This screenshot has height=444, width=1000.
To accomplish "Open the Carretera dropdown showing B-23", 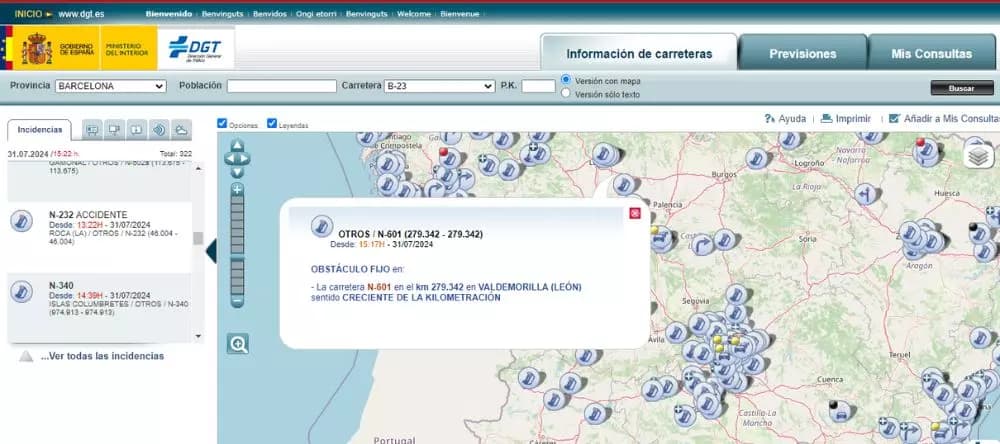I will 438,87.
